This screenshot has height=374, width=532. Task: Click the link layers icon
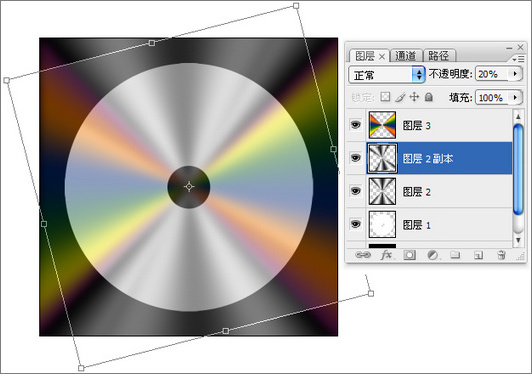click(x=363, y=255)
